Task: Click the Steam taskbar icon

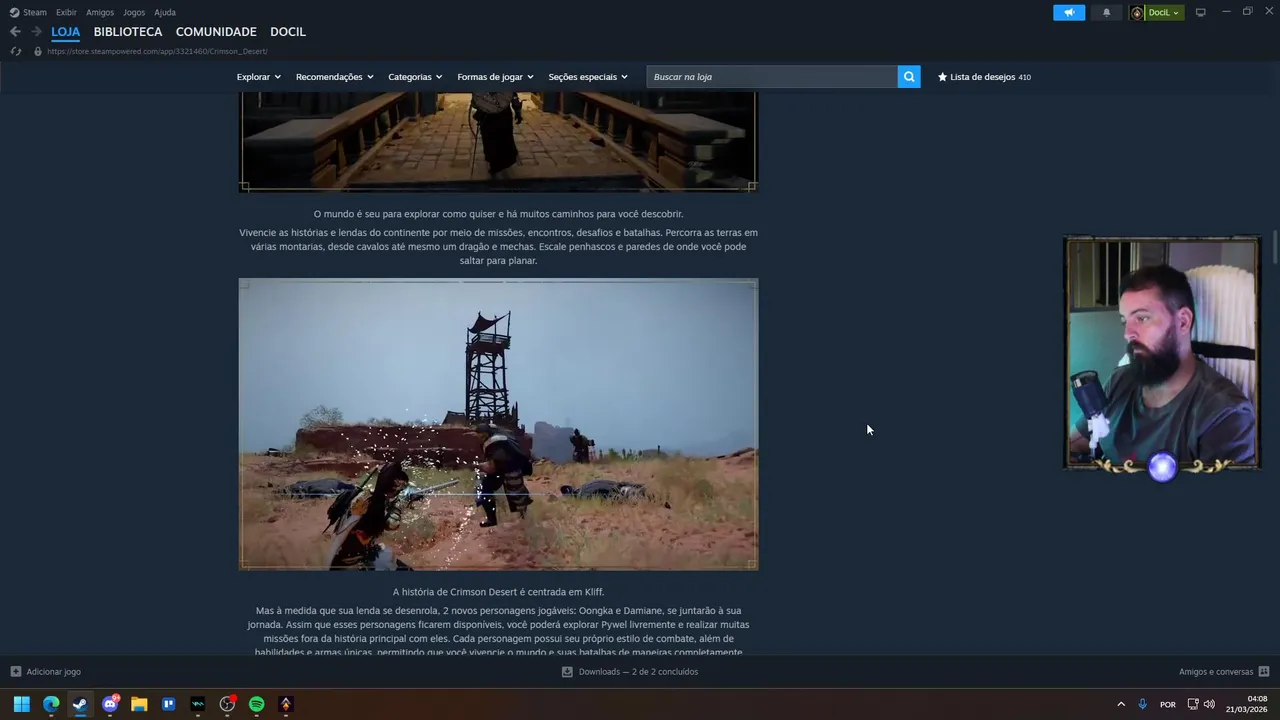Action: (80, 704)
